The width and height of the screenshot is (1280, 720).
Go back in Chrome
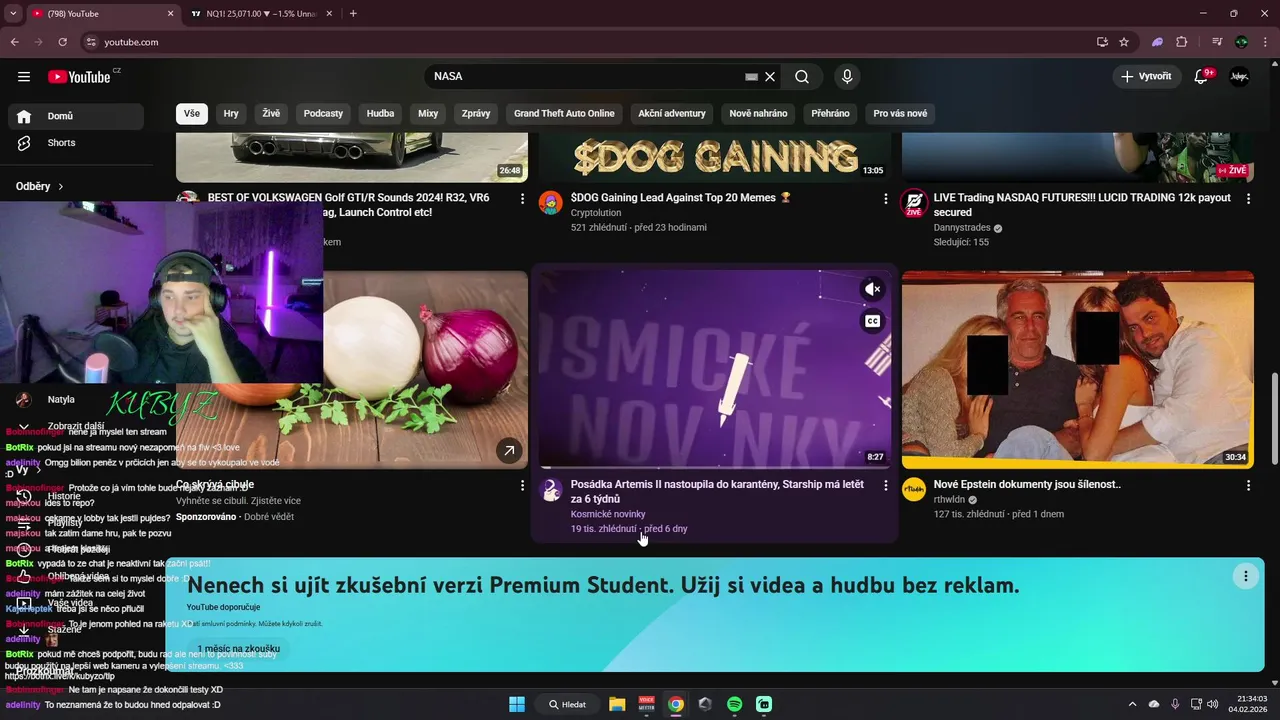click(x=14, y=42)
